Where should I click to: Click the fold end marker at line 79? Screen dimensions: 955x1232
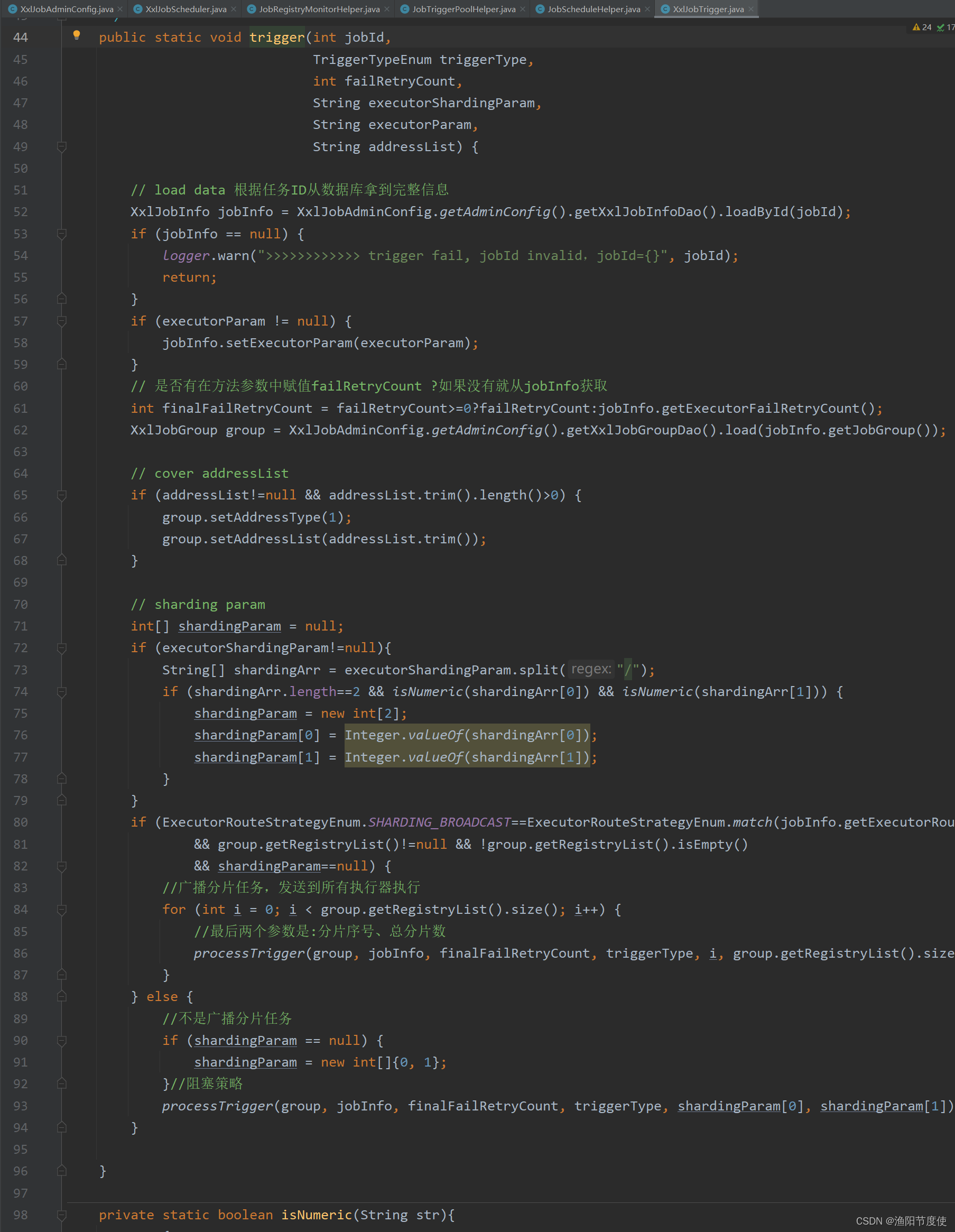(x=62, y=801)
